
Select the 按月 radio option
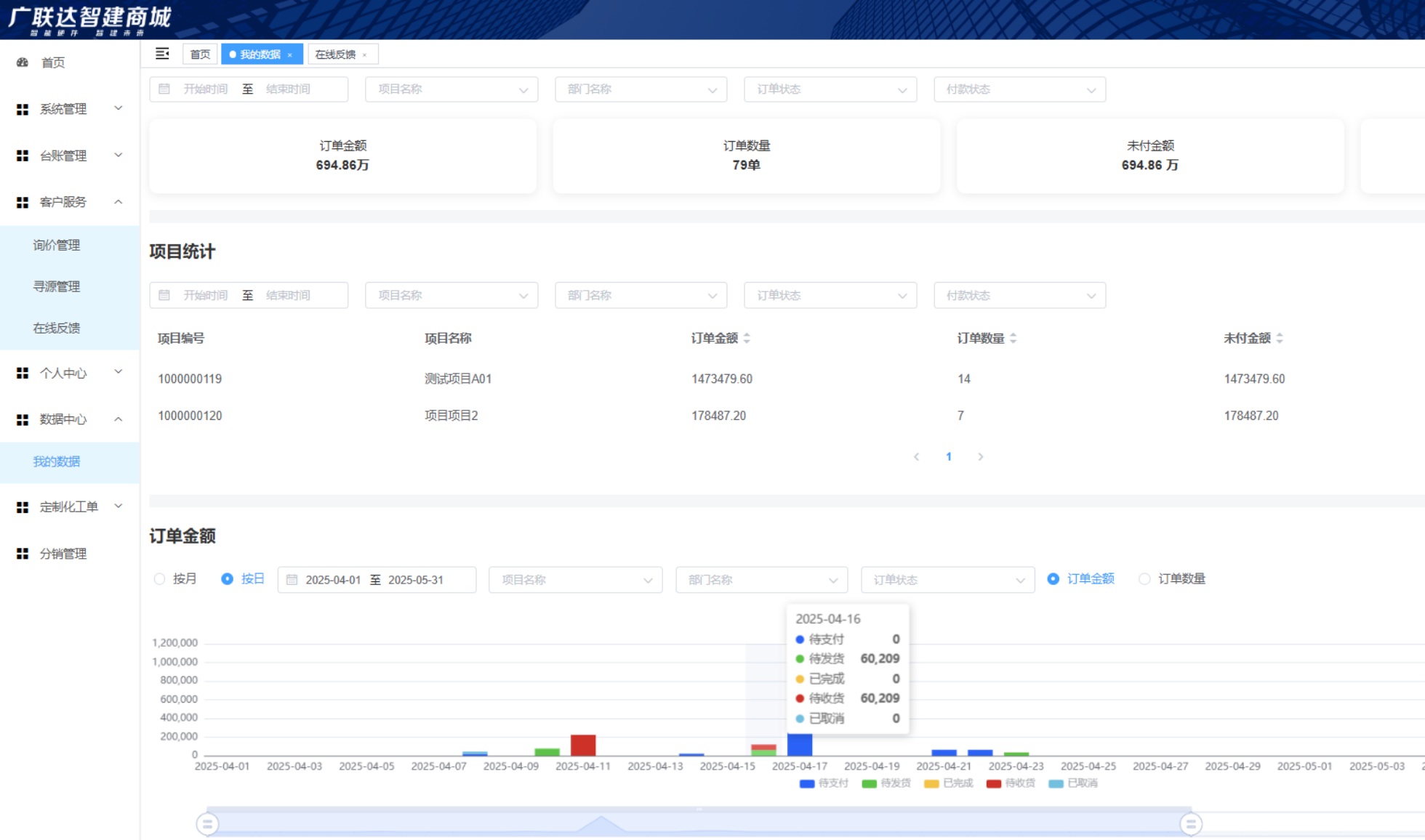click(160, 579)
